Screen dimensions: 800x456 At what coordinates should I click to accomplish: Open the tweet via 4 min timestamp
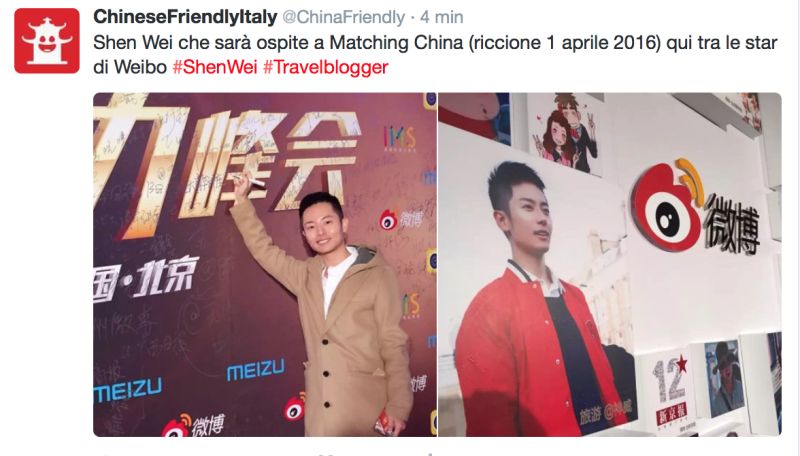point(442,17)
